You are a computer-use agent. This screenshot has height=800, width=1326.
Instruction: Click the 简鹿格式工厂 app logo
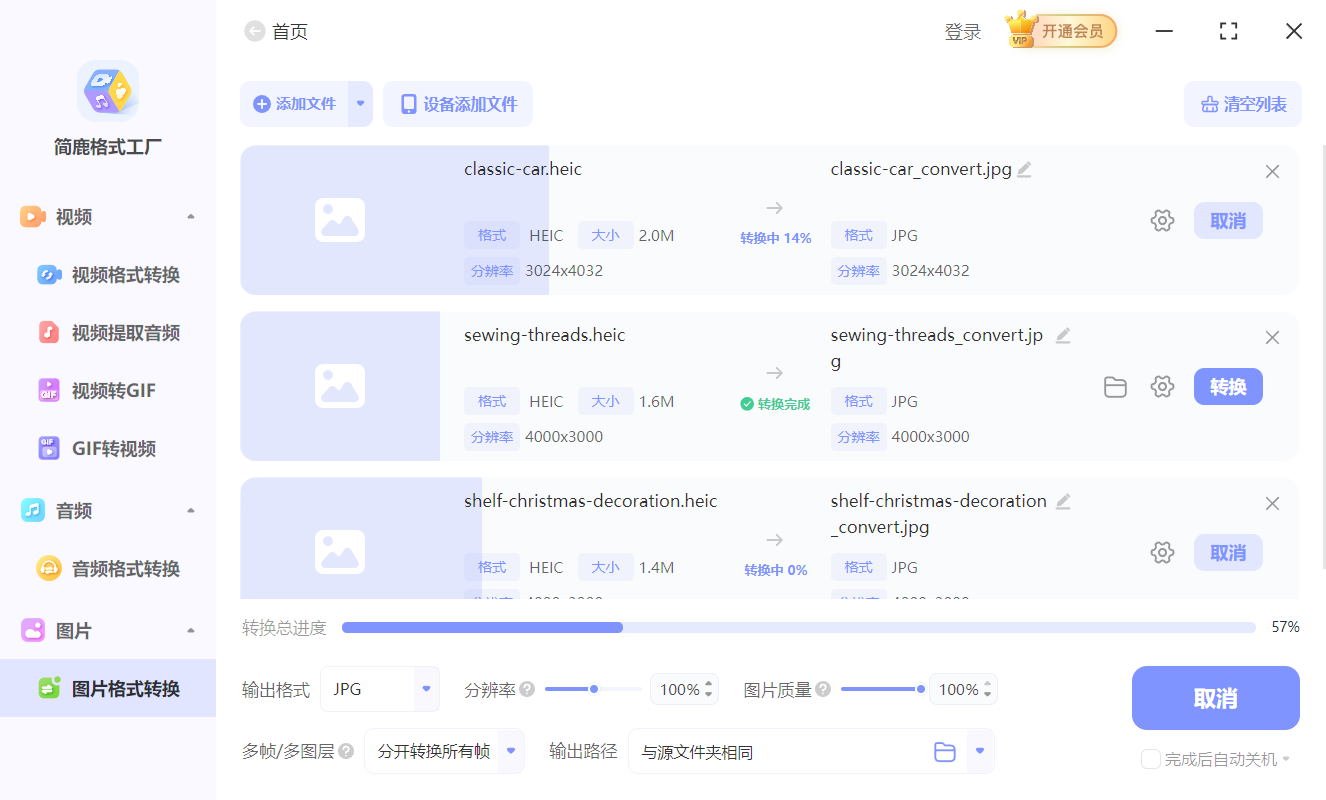pyautogui.click(x=108, y=91)
